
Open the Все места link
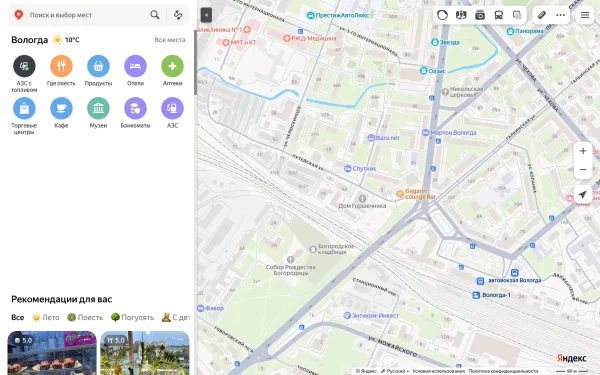click(x=170, y=40)
